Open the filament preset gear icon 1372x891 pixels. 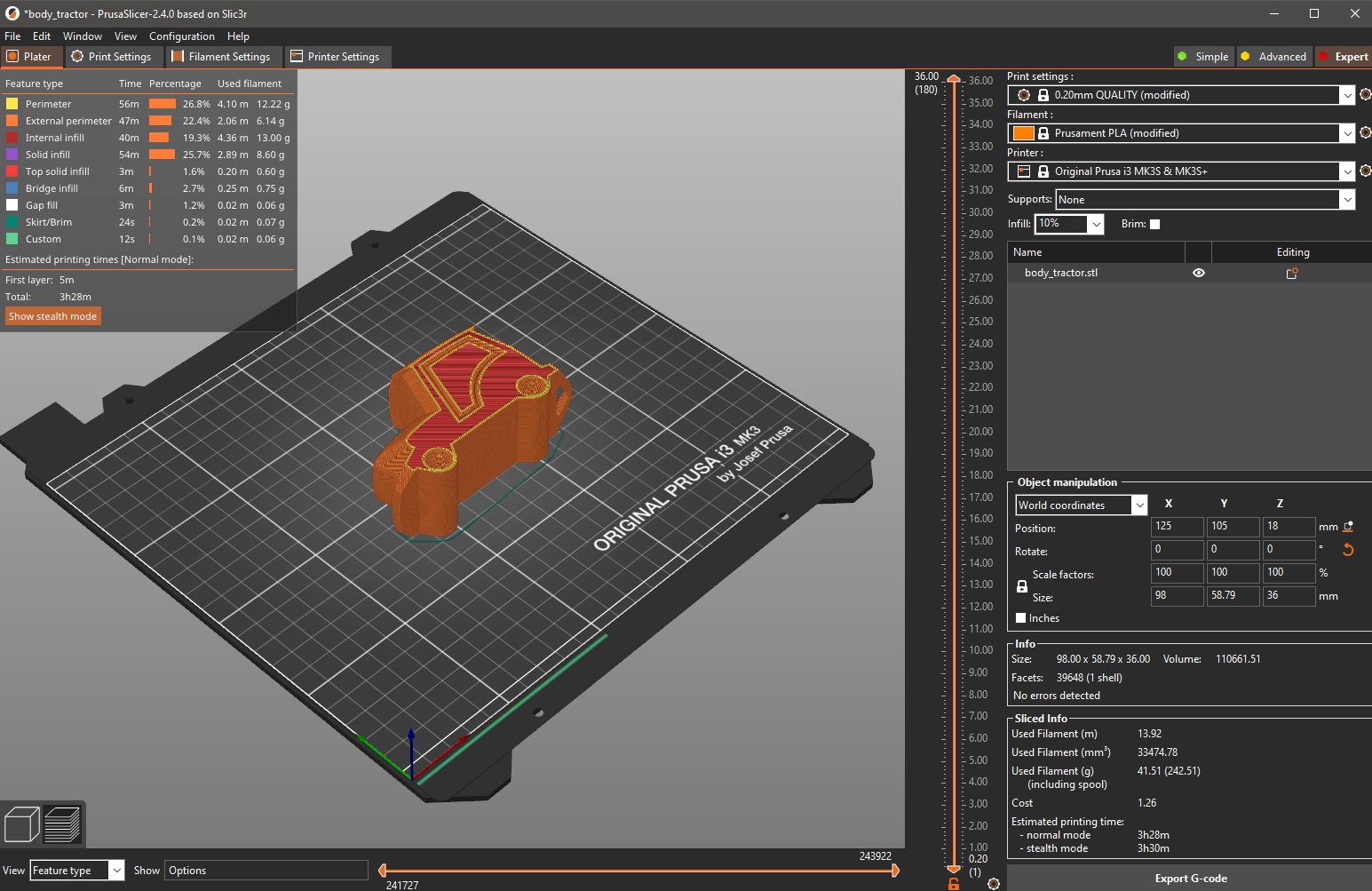[x=1366, y=132]
